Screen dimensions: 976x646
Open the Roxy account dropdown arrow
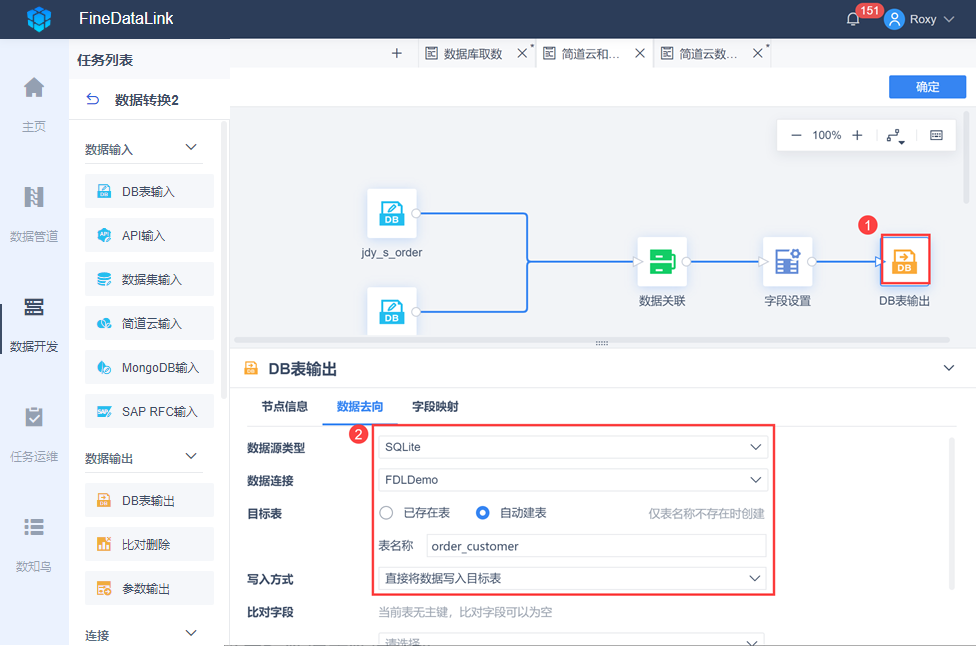coord(949,19)
